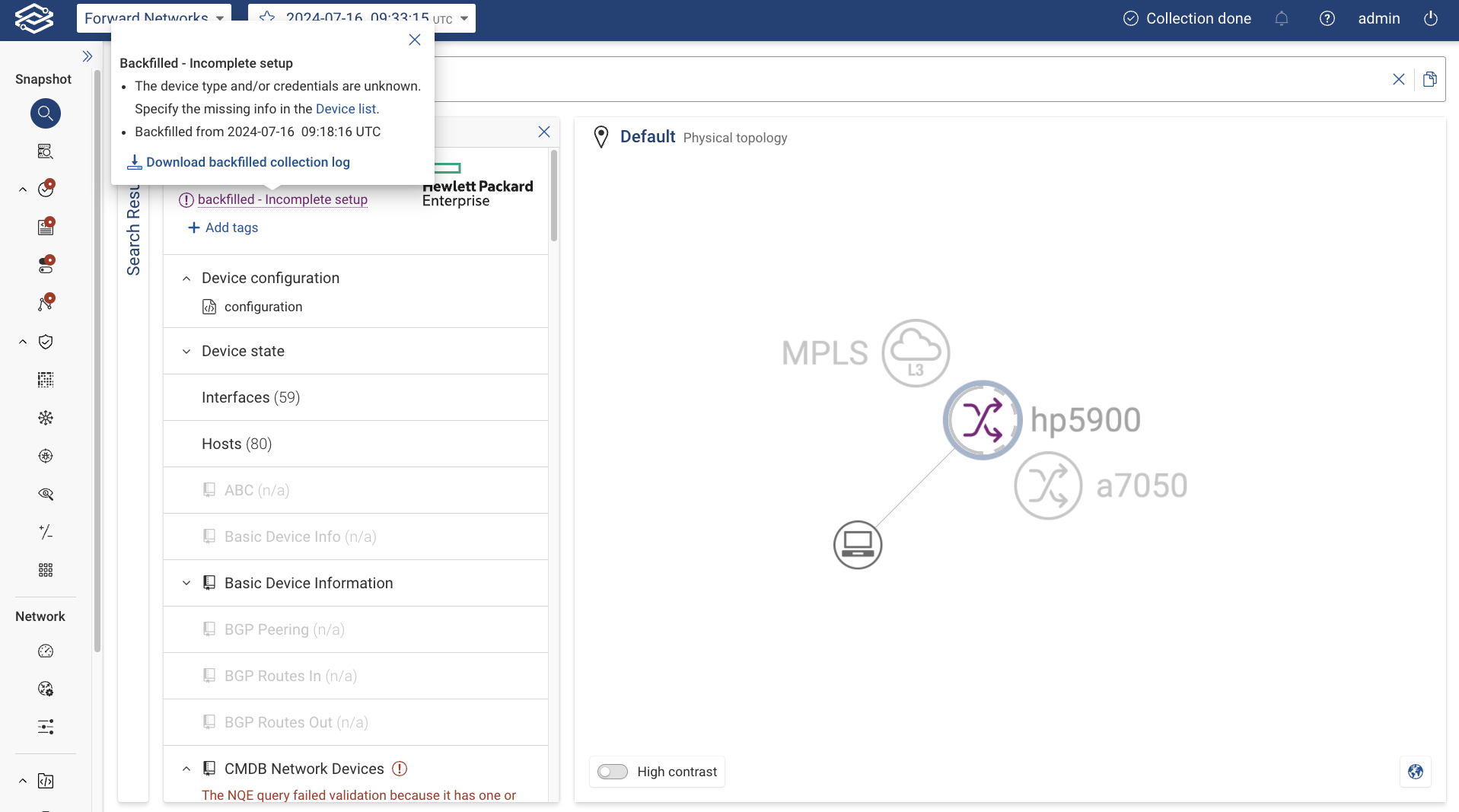Expand Basic Device Information section
The width and height of the screenshot is (1459, 812).
186,584
